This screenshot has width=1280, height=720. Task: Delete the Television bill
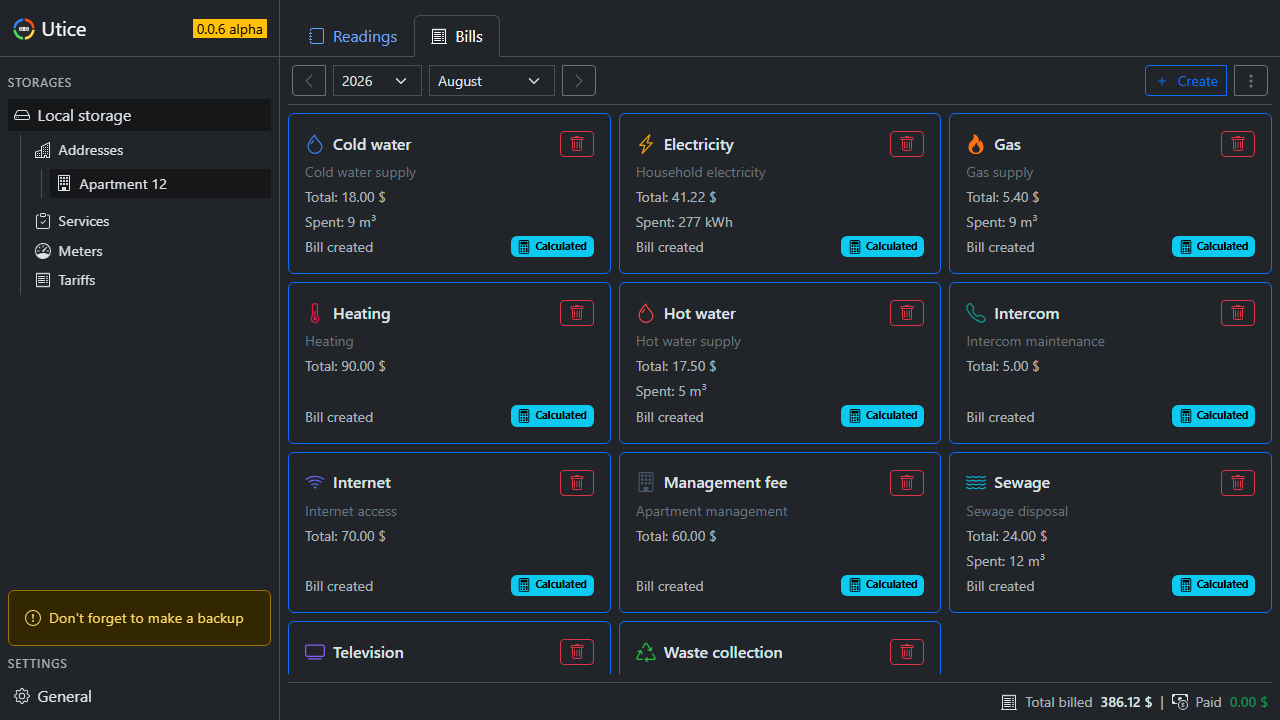(577, 652)
